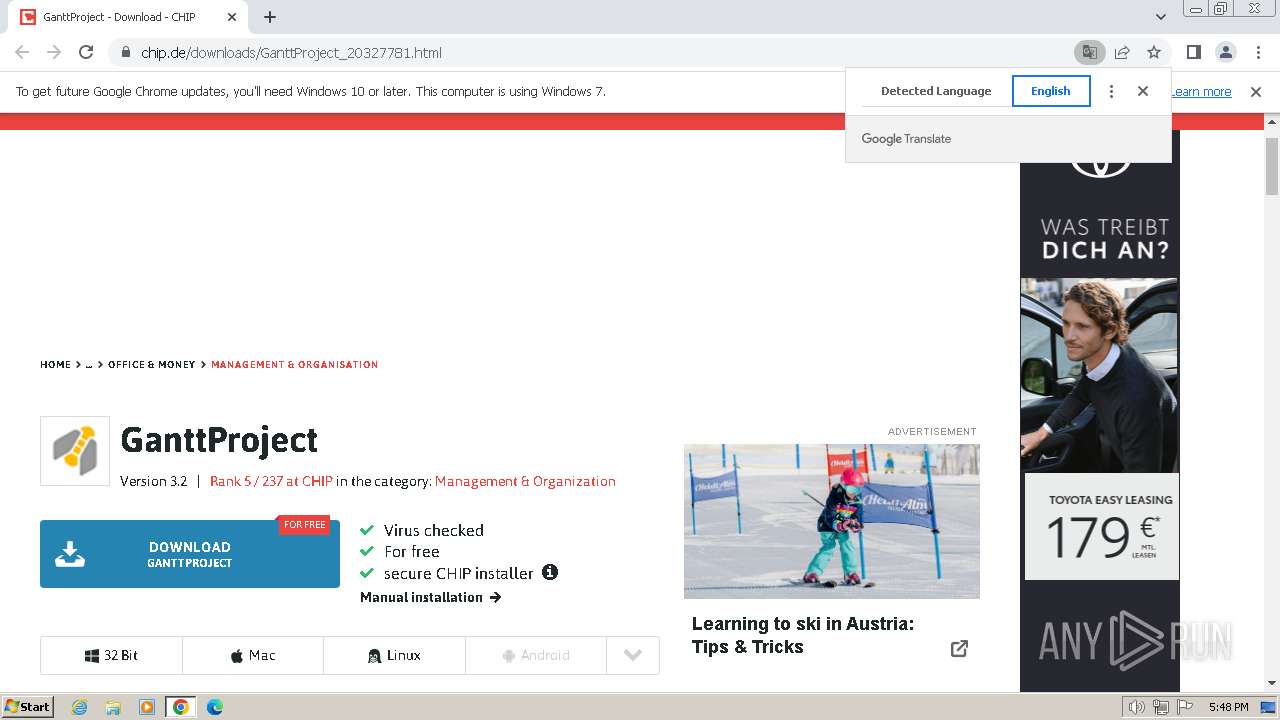1280x720 pixels.
Task: Select the 32 Bit Windows tab
Action: pos(111,655)
